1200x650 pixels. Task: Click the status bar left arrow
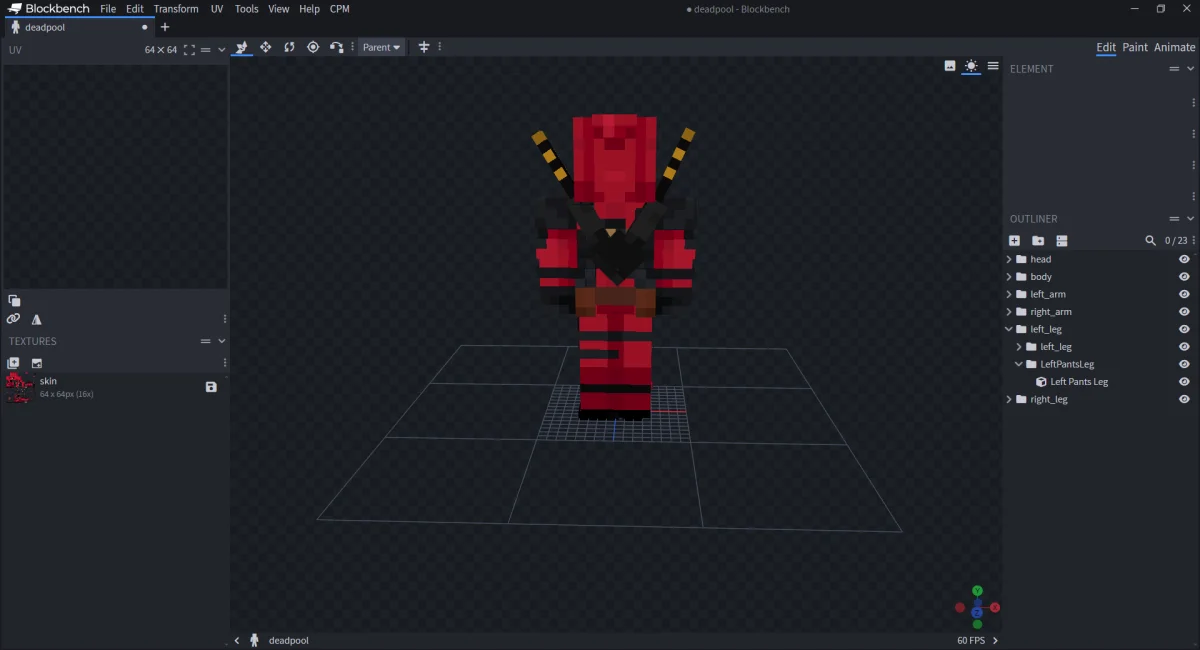point(237,640)
